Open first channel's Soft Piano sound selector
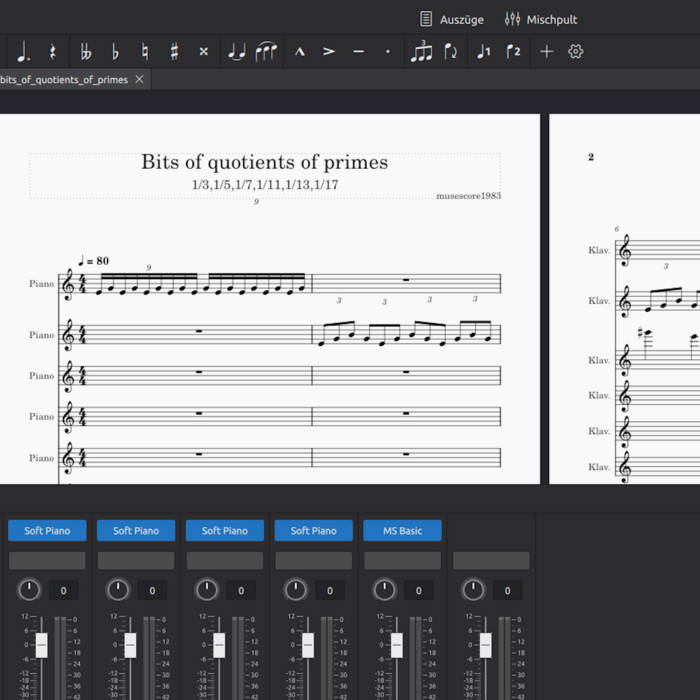This screenshot has width=700, height=700. coord(47,531)
